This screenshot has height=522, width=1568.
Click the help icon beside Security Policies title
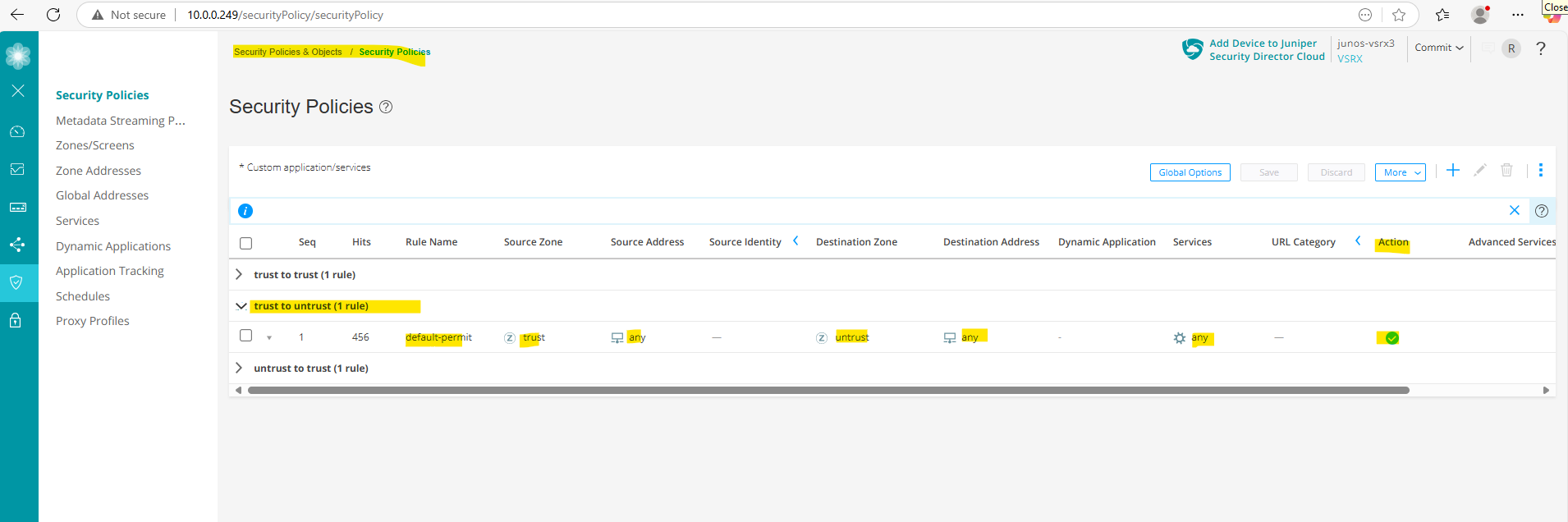click(386, 107)
